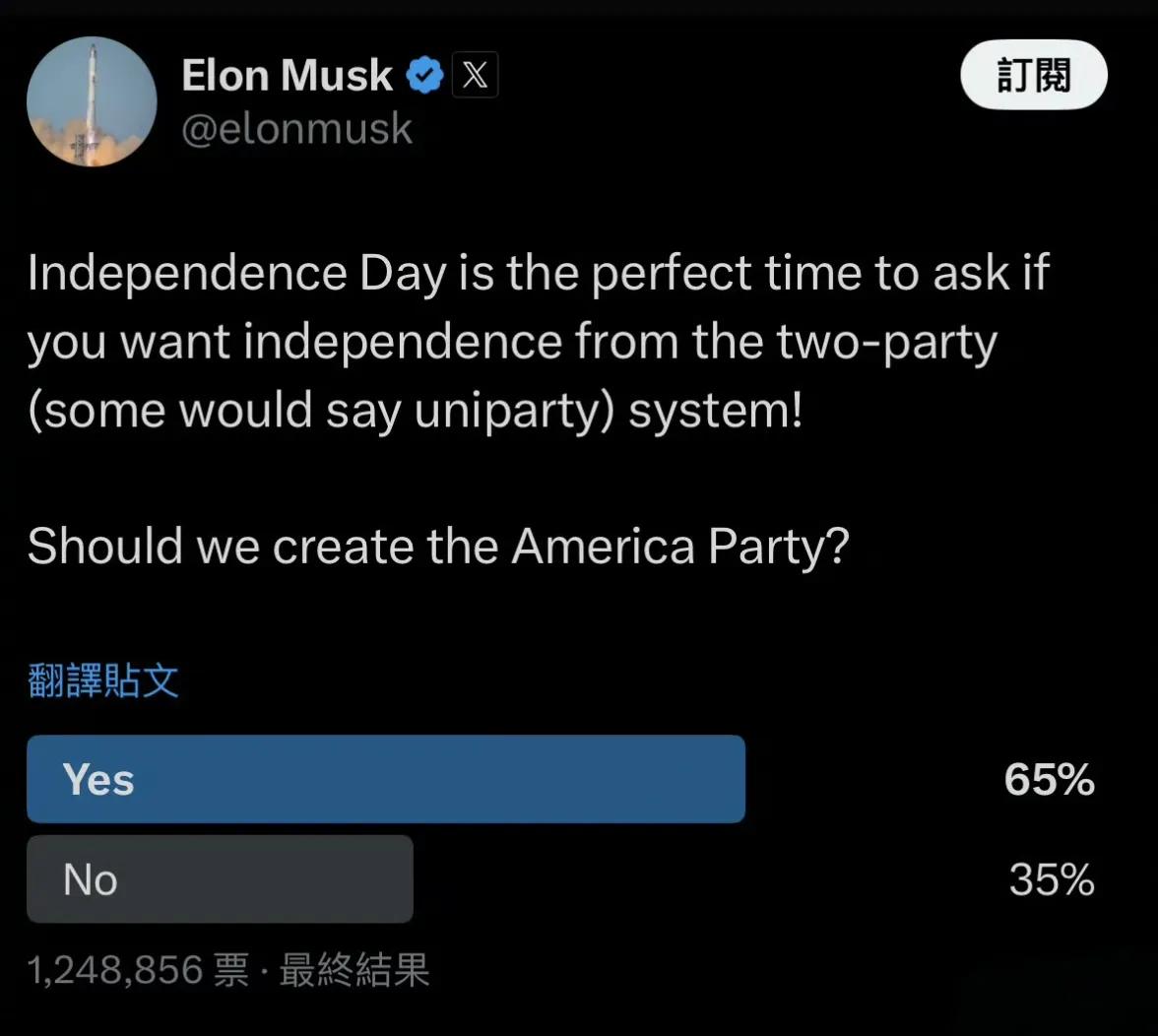Open Elon Musk's rocket profile picture

(92, 101)
